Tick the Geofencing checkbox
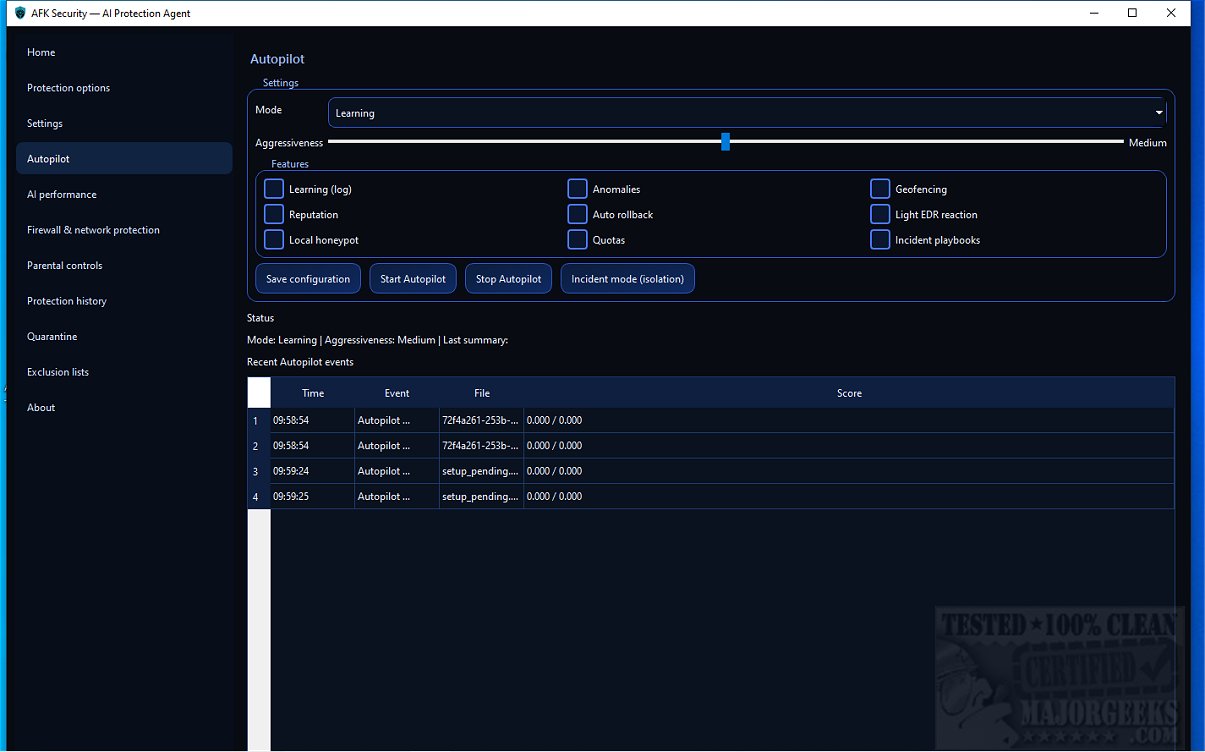The width and height of the screenshot is (1205, 752). click(880, 189)
